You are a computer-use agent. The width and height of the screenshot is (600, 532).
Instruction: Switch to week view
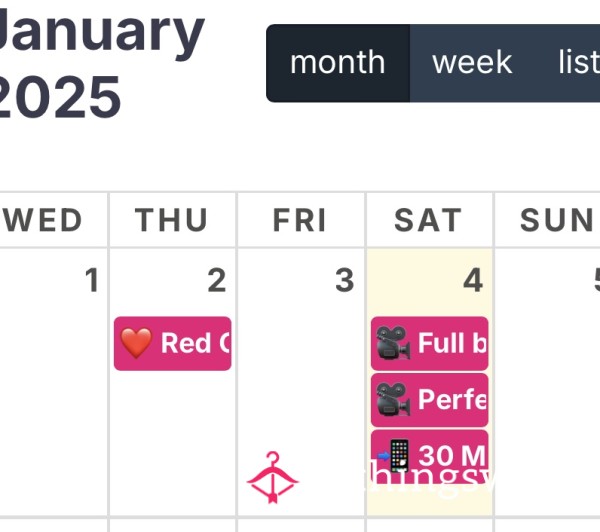(472, 63)
